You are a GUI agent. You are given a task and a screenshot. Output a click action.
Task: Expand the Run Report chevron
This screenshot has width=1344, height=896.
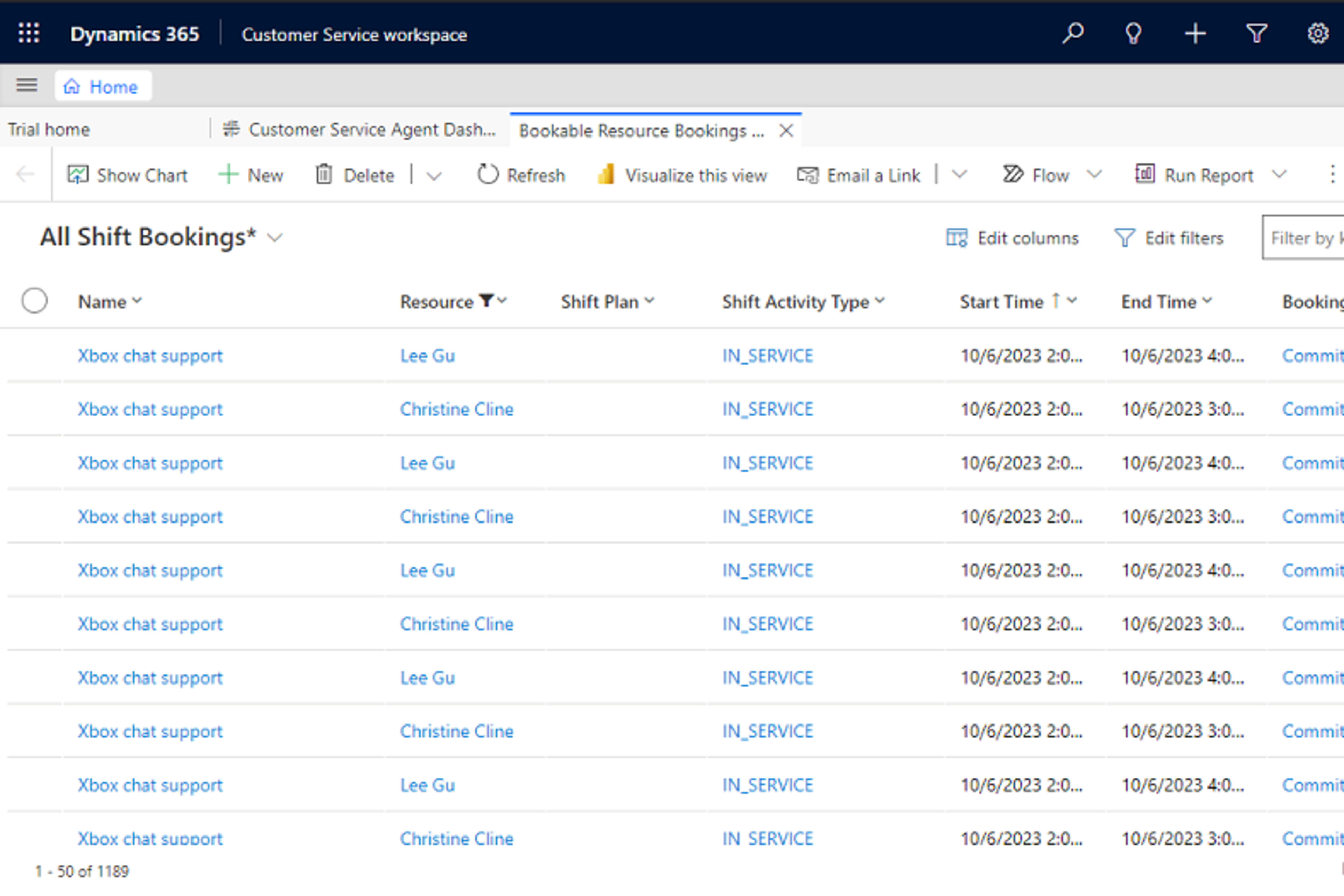point(1280,174)
